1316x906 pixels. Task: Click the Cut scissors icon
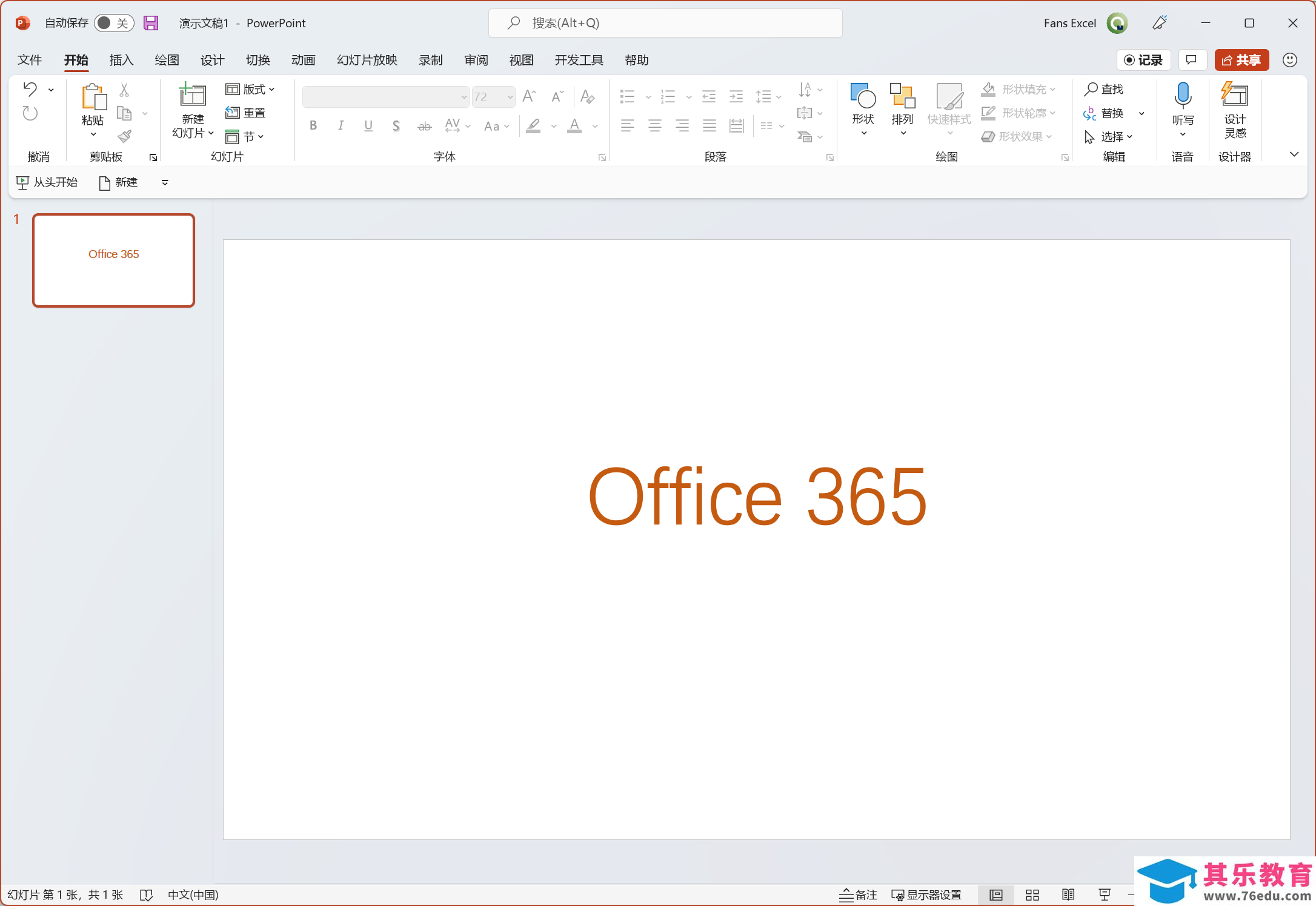point(124,90)
